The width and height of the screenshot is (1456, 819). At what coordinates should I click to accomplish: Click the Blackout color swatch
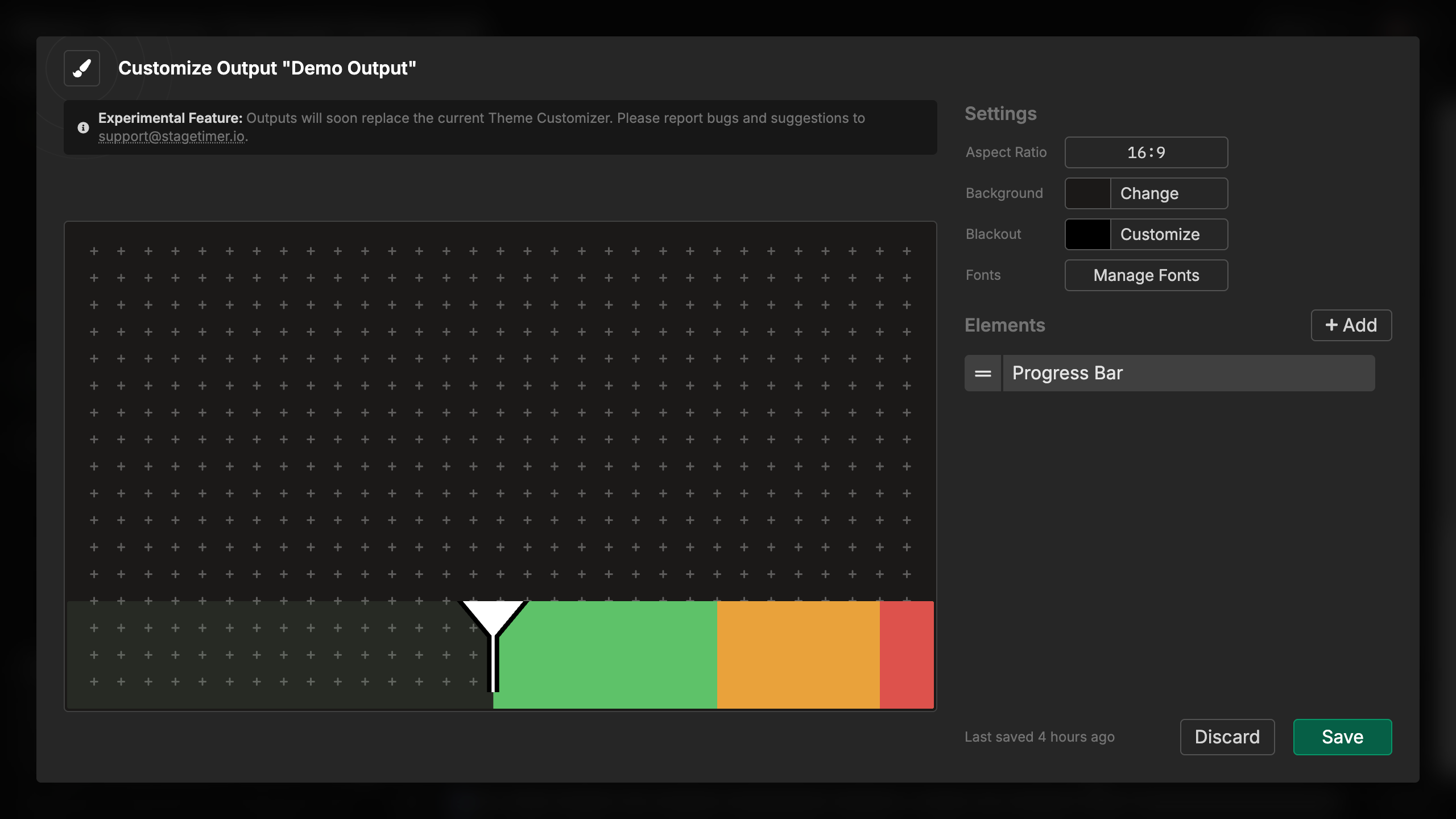pyautogui.click(x=1087, y=234)
